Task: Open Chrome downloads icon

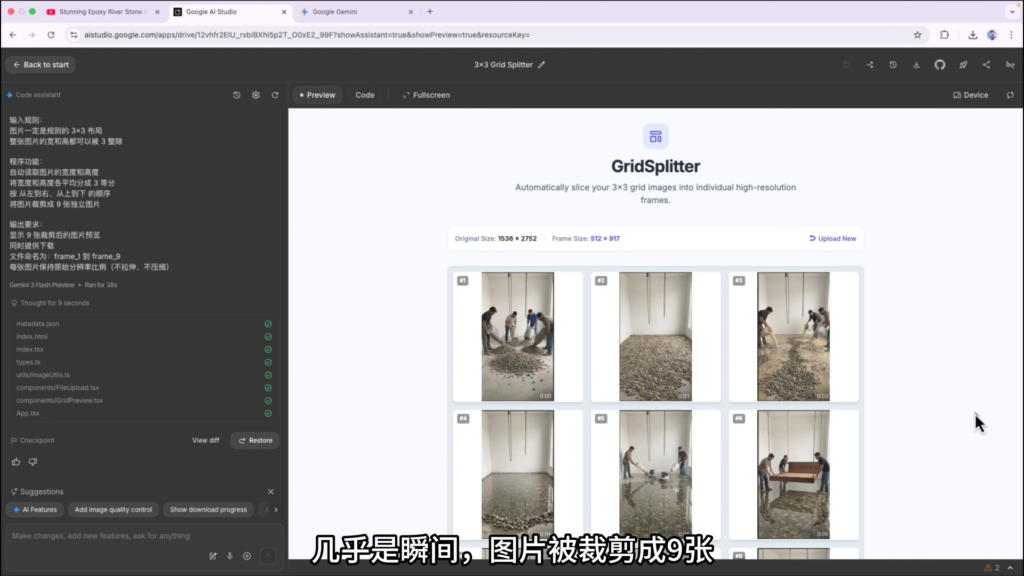Action: (972, 35)
